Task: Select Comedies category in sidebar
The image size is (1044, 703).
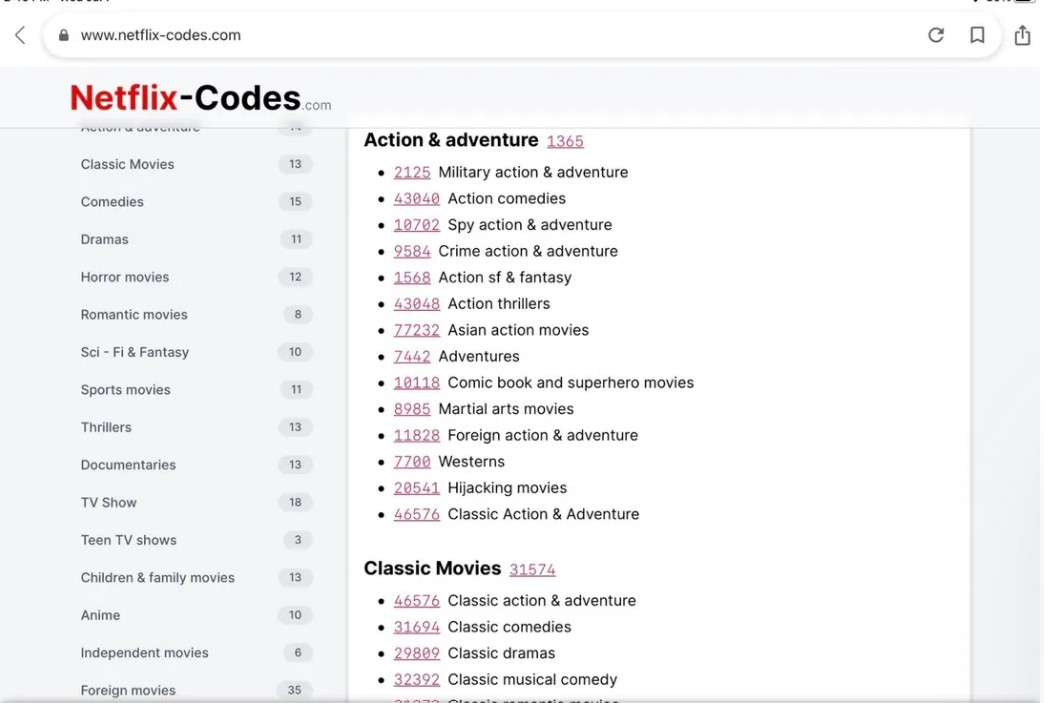Action: (112, 202)
